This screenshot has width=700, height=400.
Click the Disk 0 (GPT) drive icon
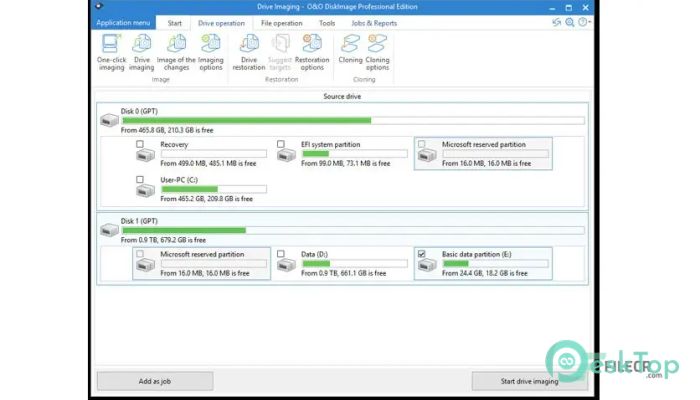click(x=109, y=120)
